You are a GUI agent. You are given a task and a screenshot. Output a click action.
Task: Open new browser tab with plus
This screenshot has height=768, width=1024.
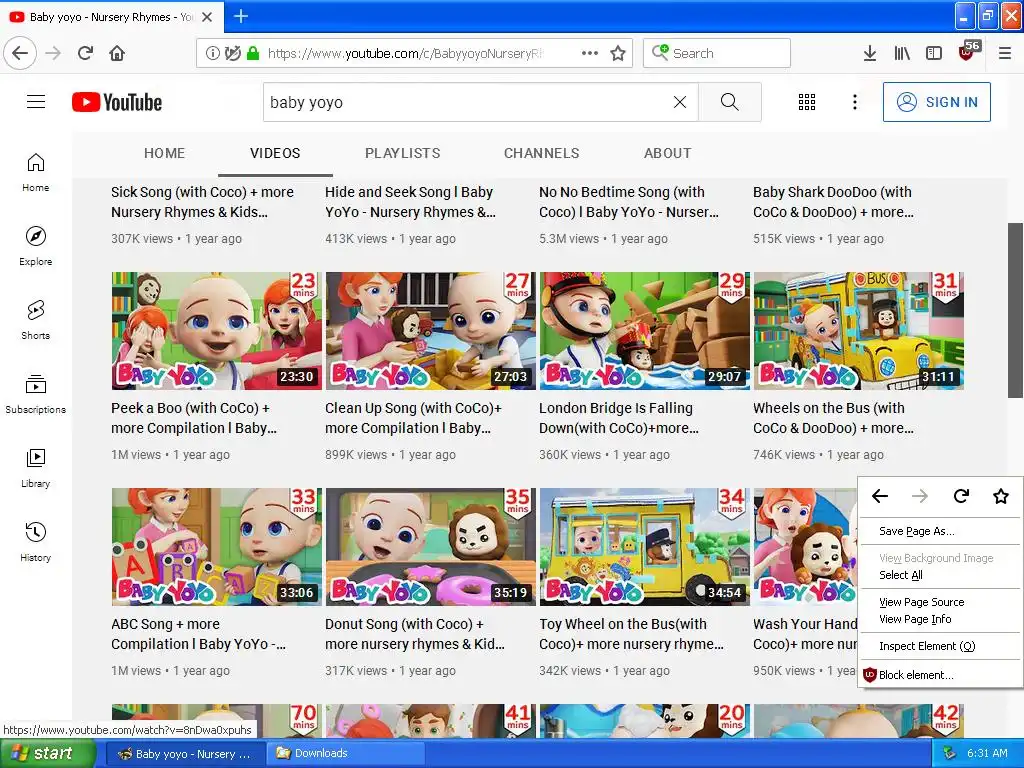click(x=241, y=16)
